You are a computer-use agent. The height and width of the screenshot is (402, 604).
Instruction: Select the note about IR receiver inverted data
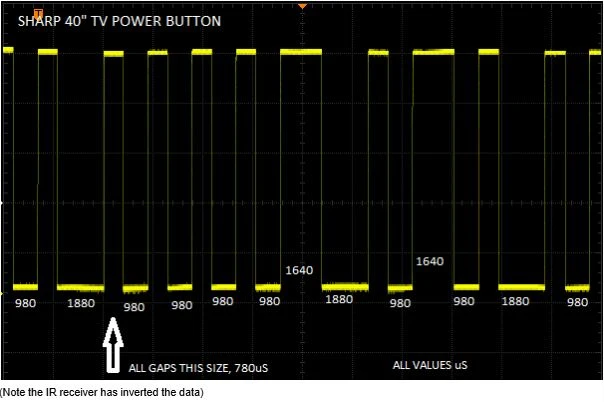tap(102, 392)
